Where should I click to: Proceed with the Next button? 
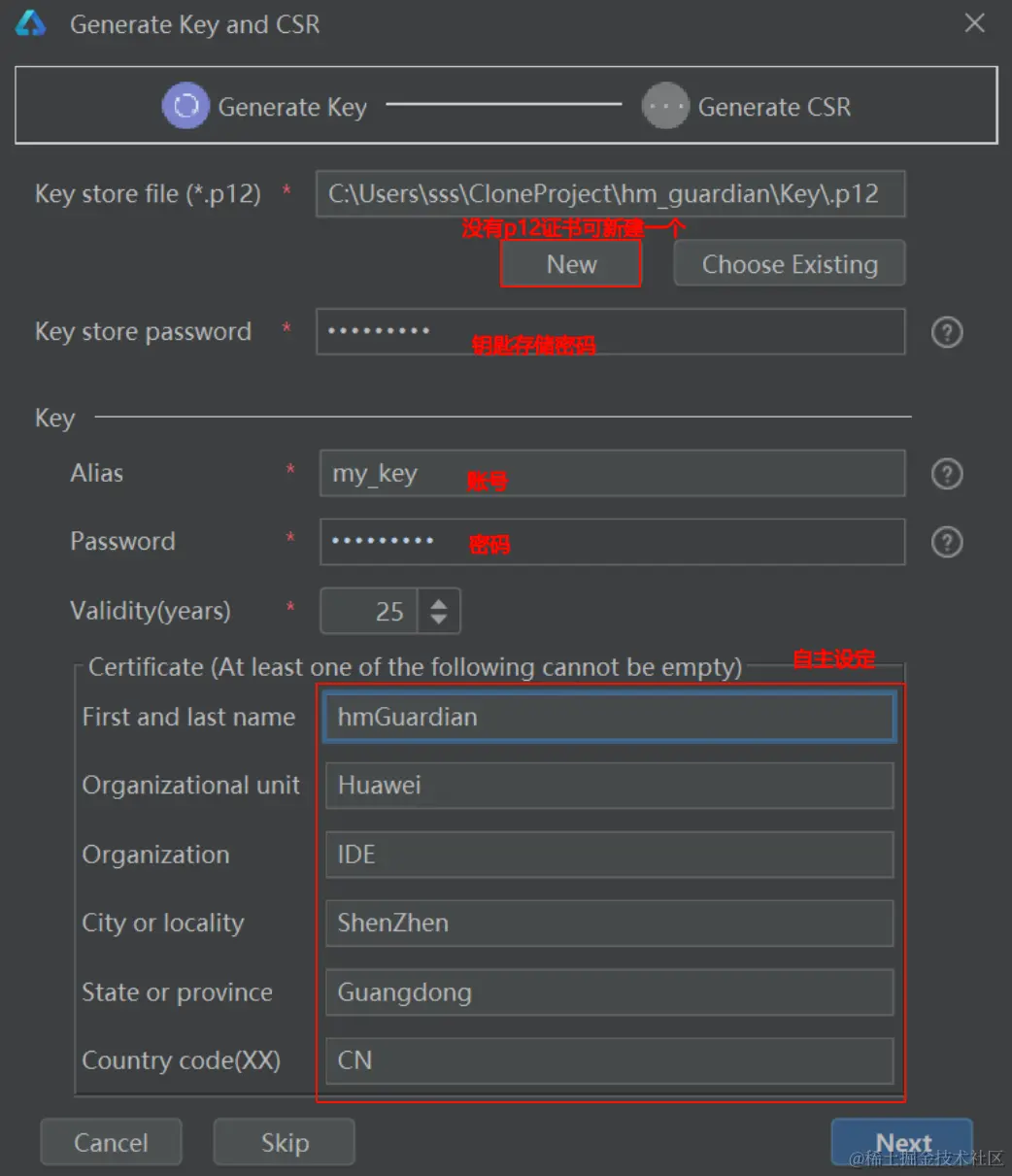point(902,1142)
